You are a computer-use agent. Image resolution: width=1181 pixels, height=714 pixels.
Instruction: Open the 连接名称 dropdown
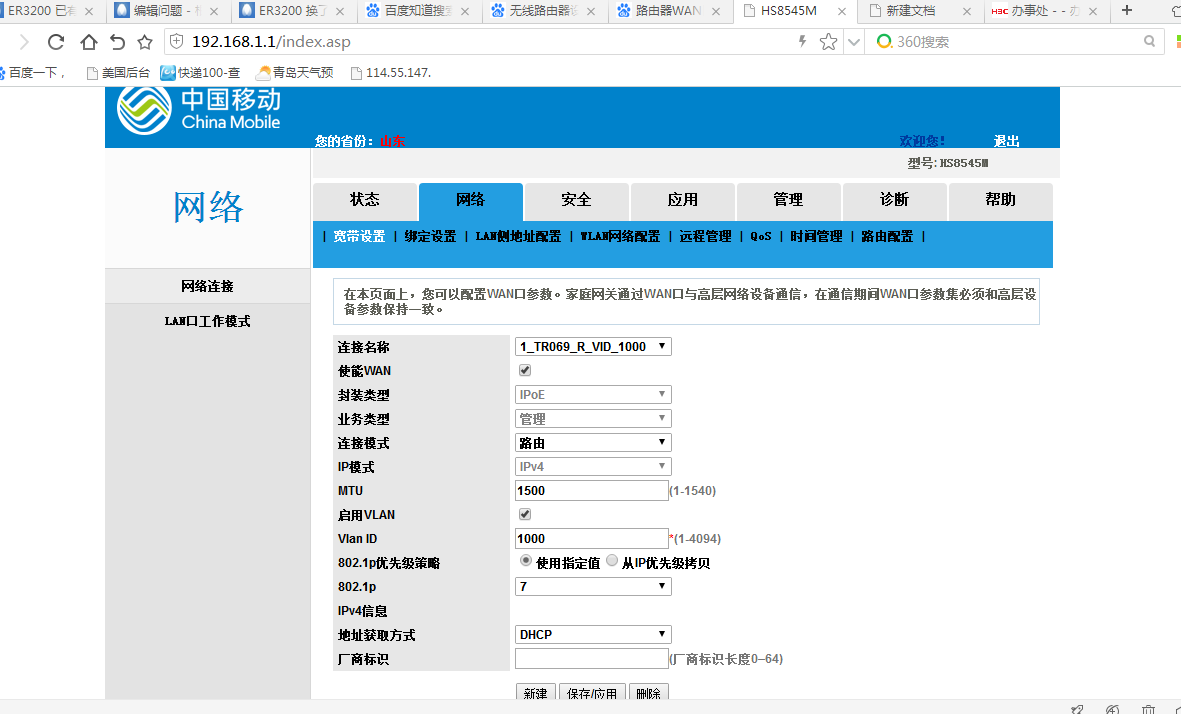(593, 347)
